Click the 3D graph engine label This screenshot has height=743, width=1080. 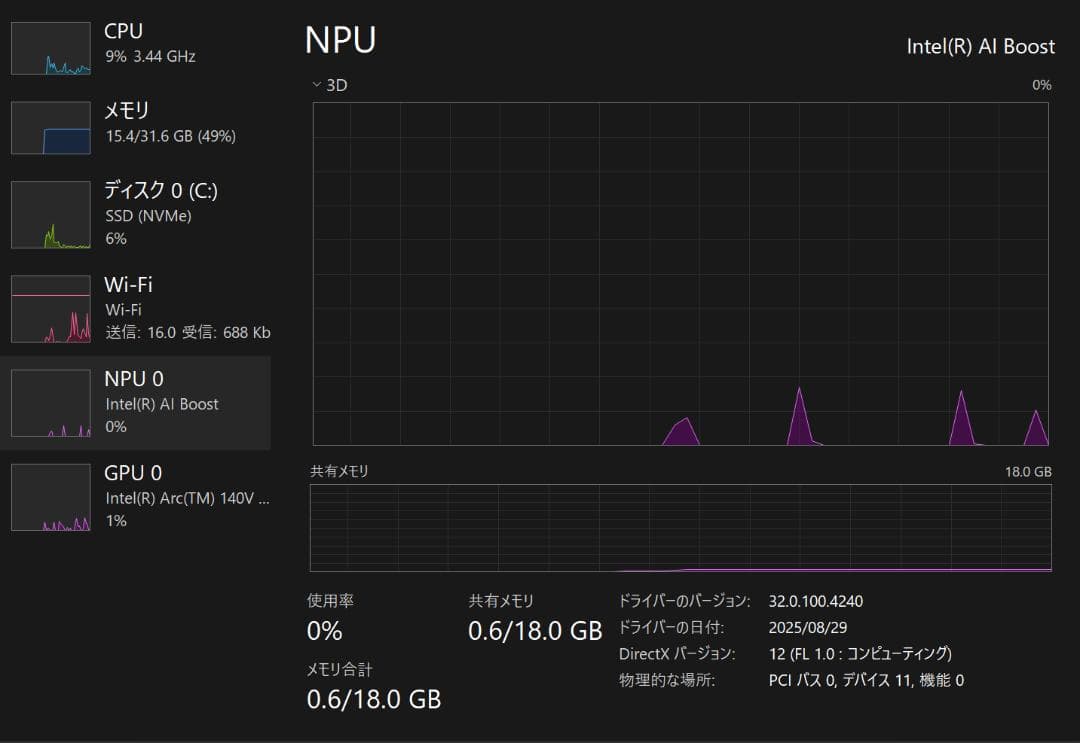(337, 85)
